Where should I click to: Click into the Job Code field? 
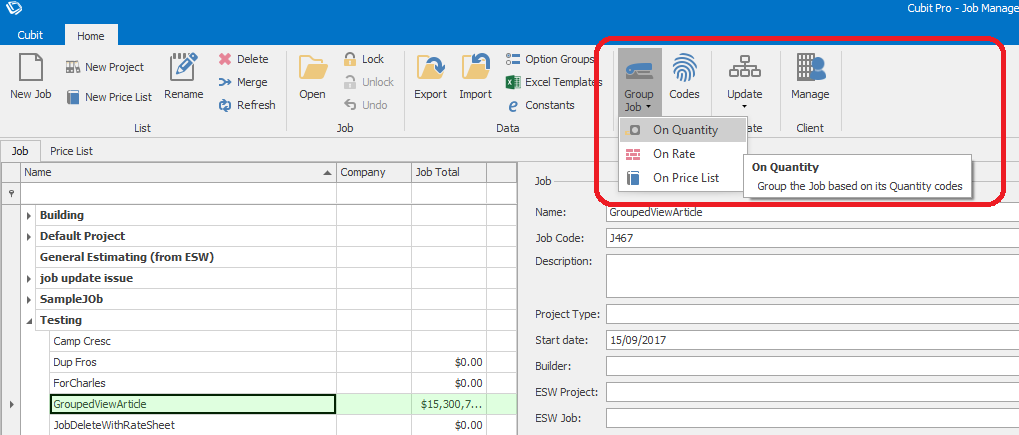click(x=810, y=239)
